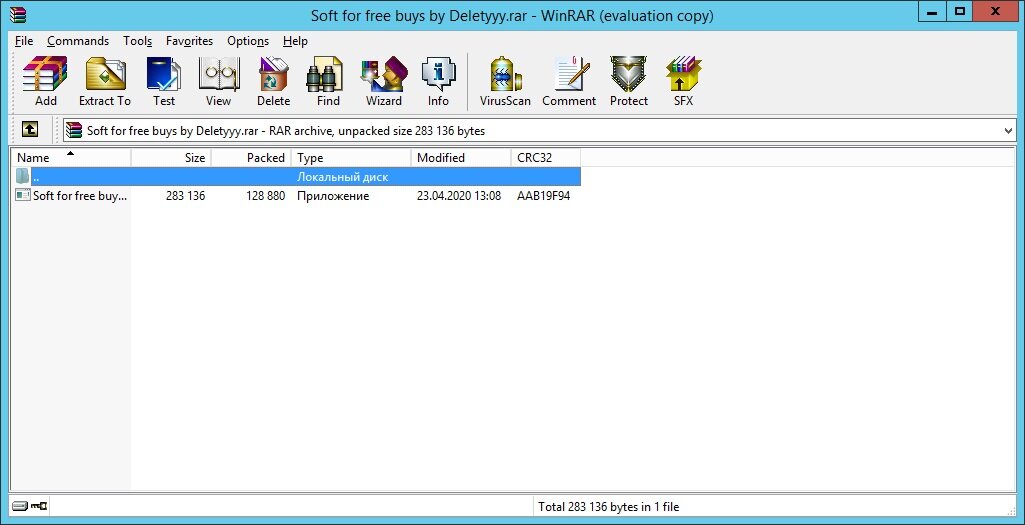
Task: Click the packed size value 128 880
Action: click(x=265, y=195)
